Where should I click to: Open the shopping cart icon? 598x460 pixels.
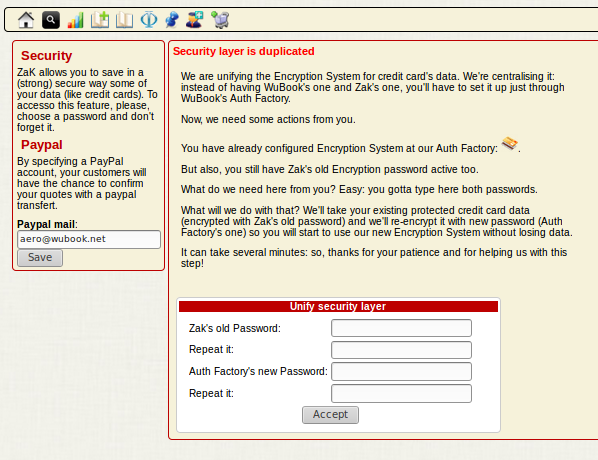point(220,20)
